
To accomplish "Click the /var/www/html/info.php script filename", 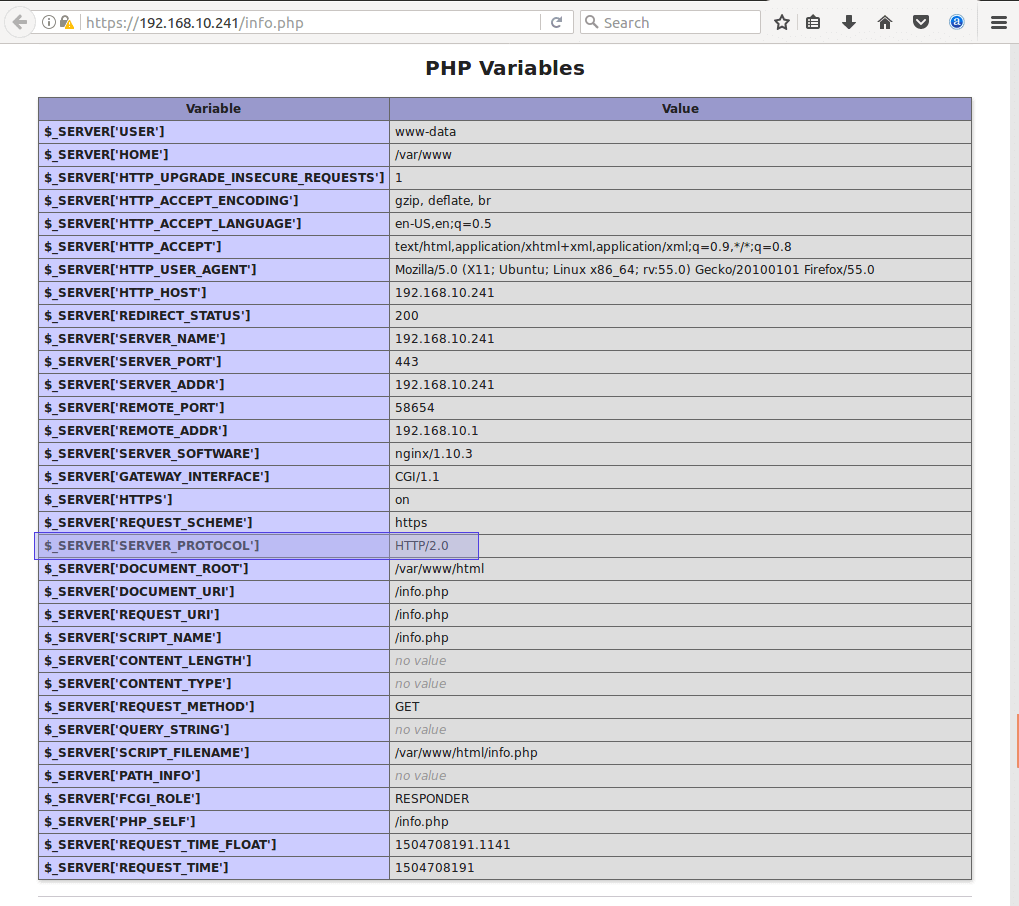I will [466, 753].
